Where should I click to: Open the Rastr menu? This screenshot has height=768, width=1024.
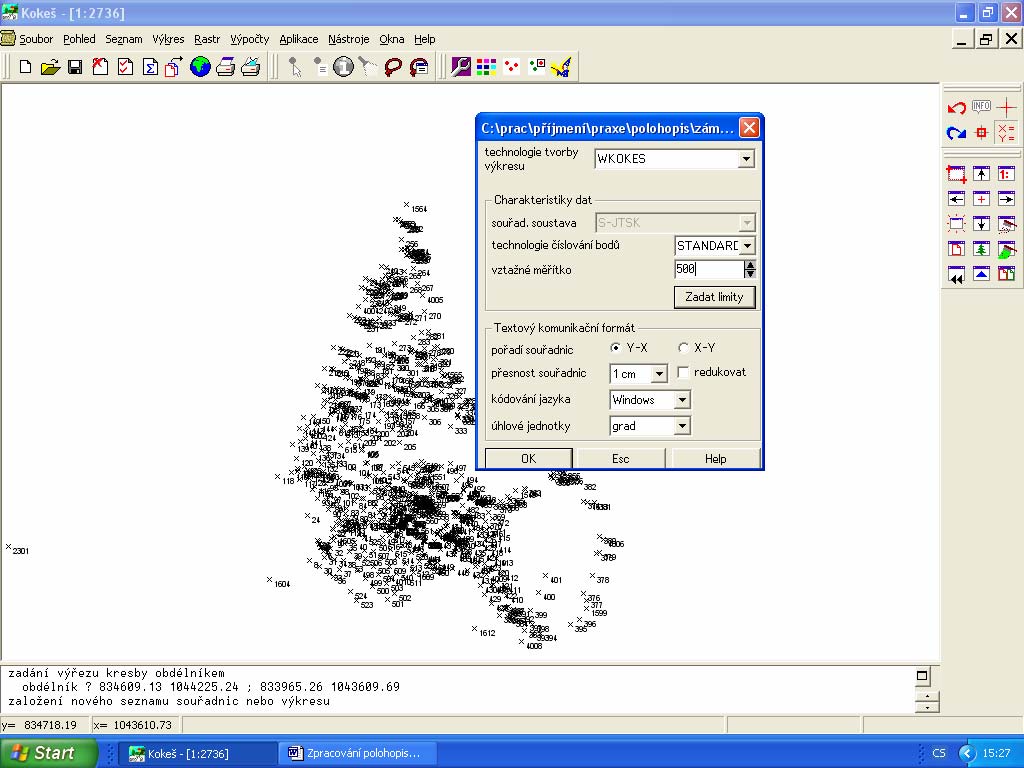pyautogui.click(x=207, y=39)
